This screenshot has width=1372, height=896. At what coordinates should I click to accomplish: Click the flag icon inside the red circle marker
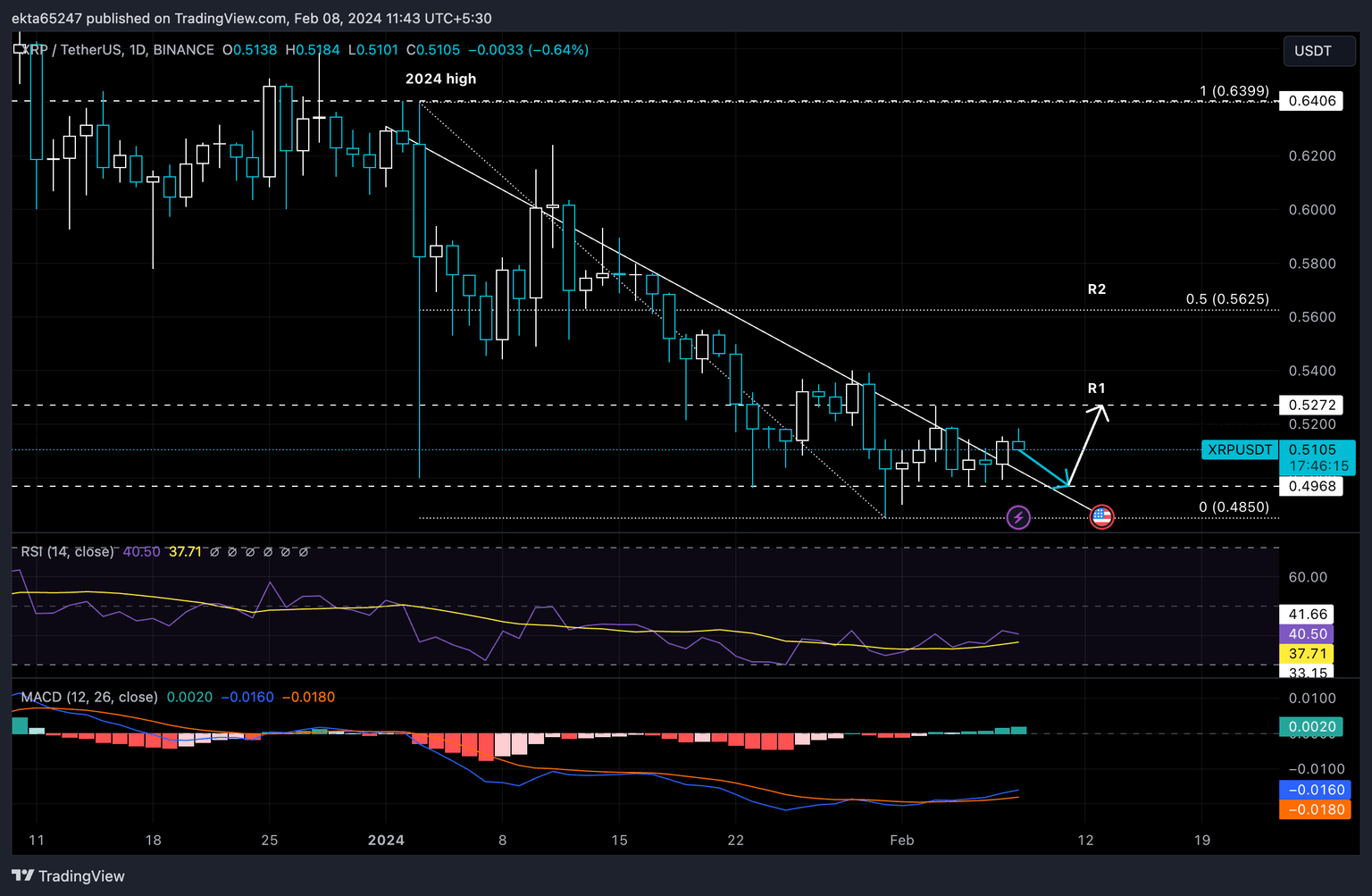coord(1102,516)
